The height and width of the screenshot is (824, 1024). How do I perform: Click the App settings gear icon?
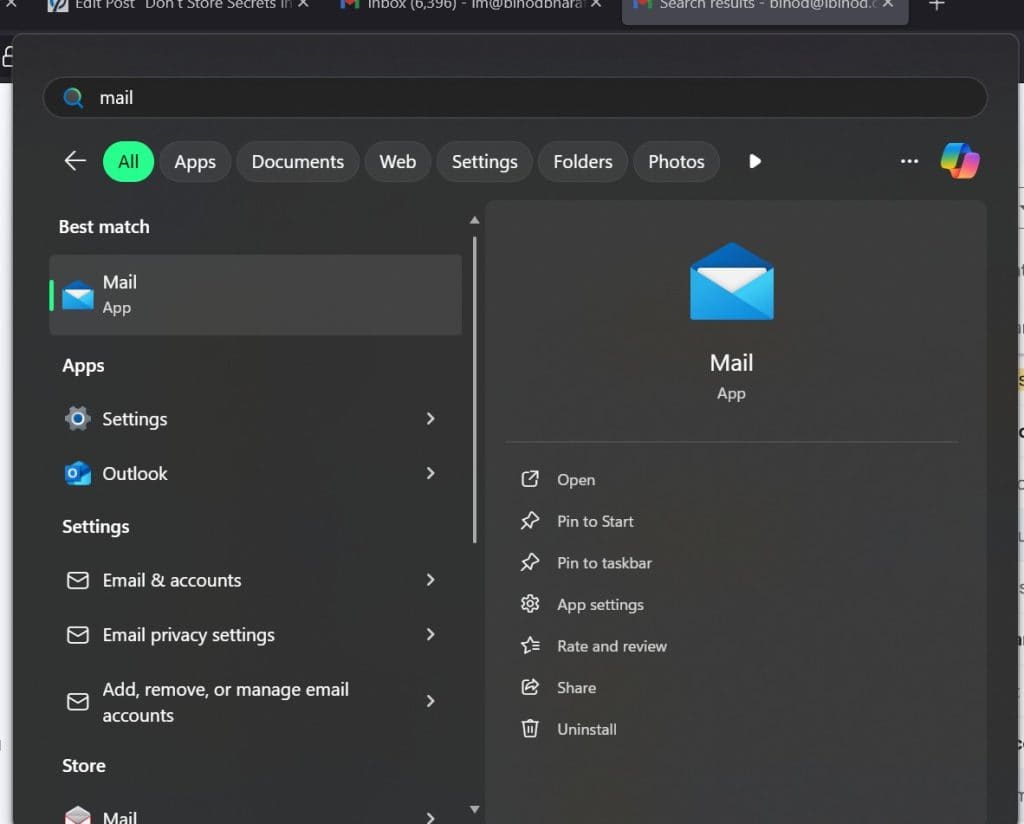point(530,604)
